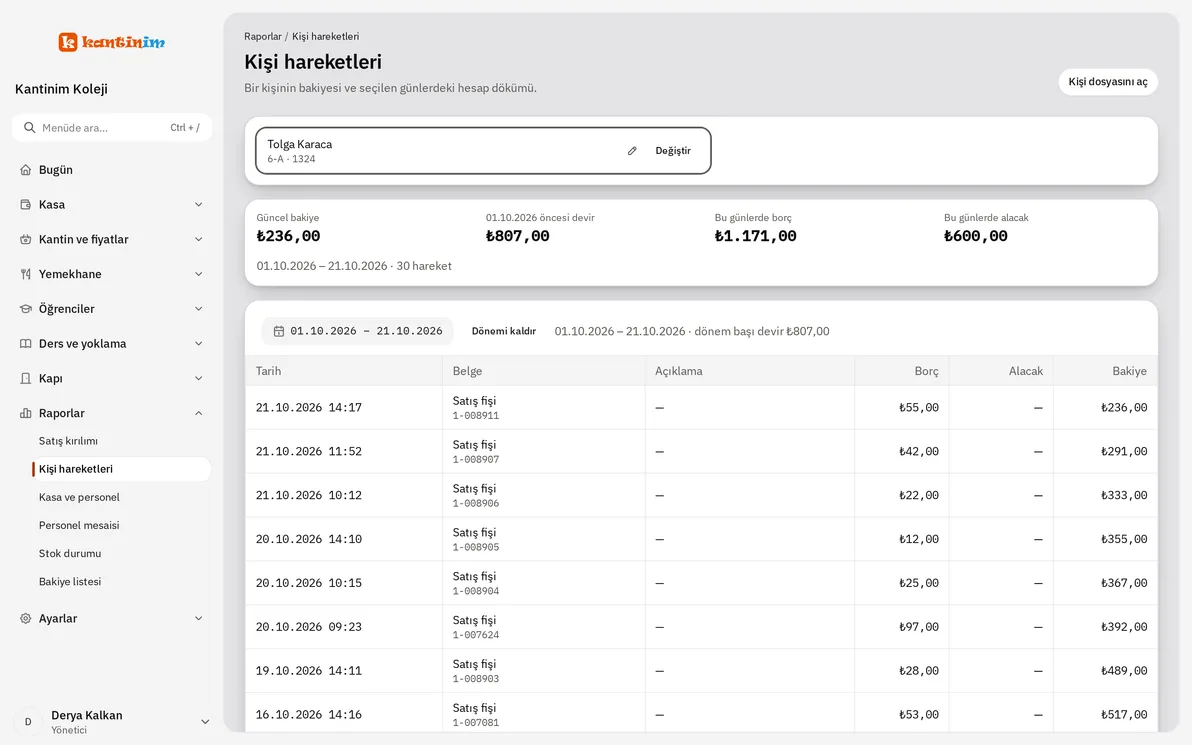The image size is (1192, 745).
Task: Click the Değiştir button
Action: [673, 151]
